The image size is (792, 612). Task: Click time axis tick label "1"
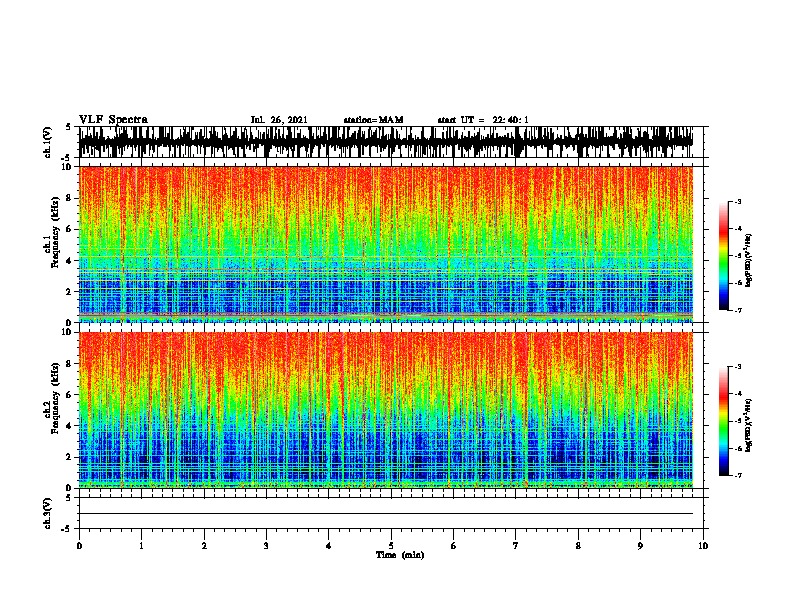coord(141,546)
